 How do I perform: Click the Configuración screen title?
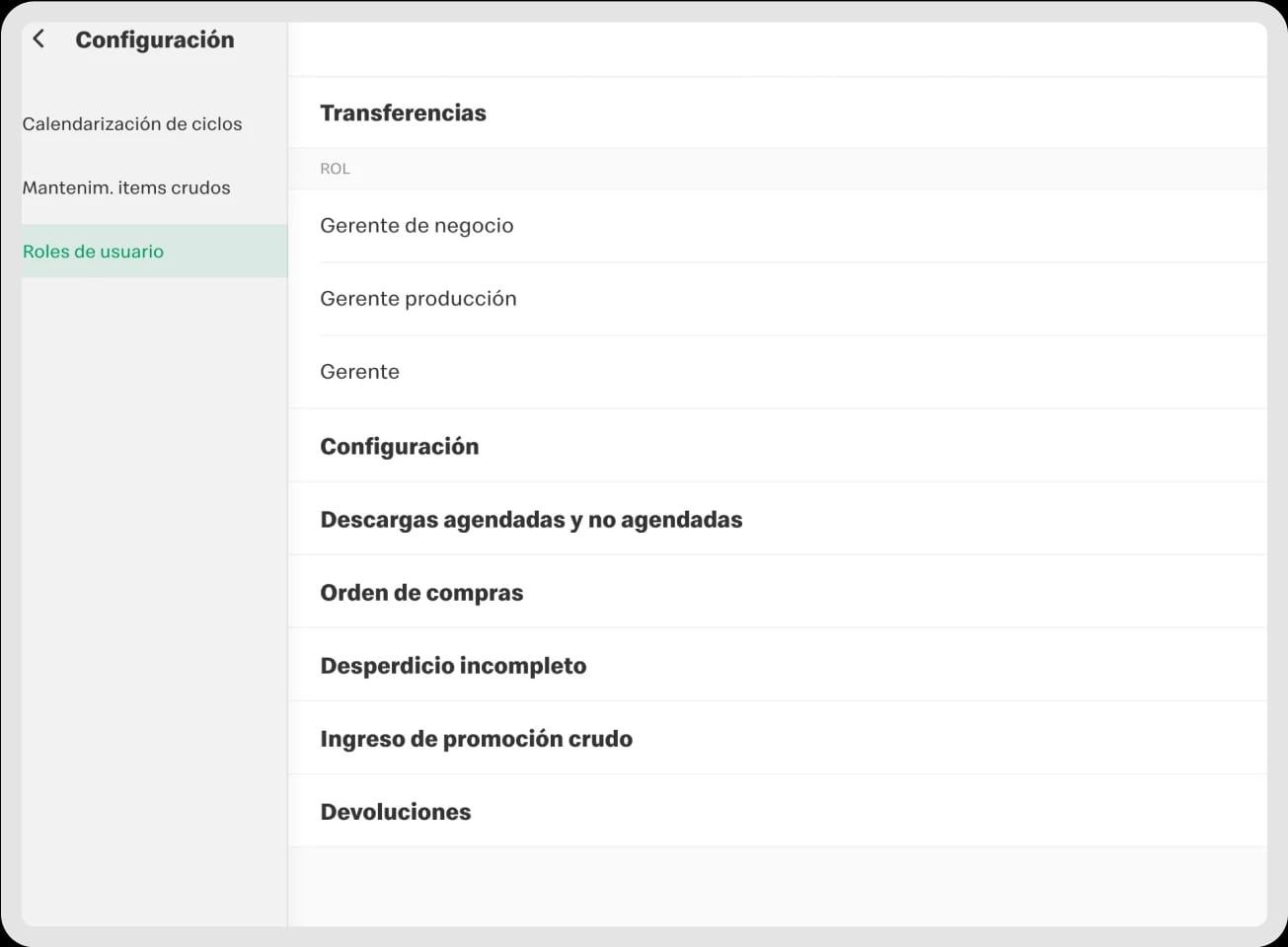(155, 39)
